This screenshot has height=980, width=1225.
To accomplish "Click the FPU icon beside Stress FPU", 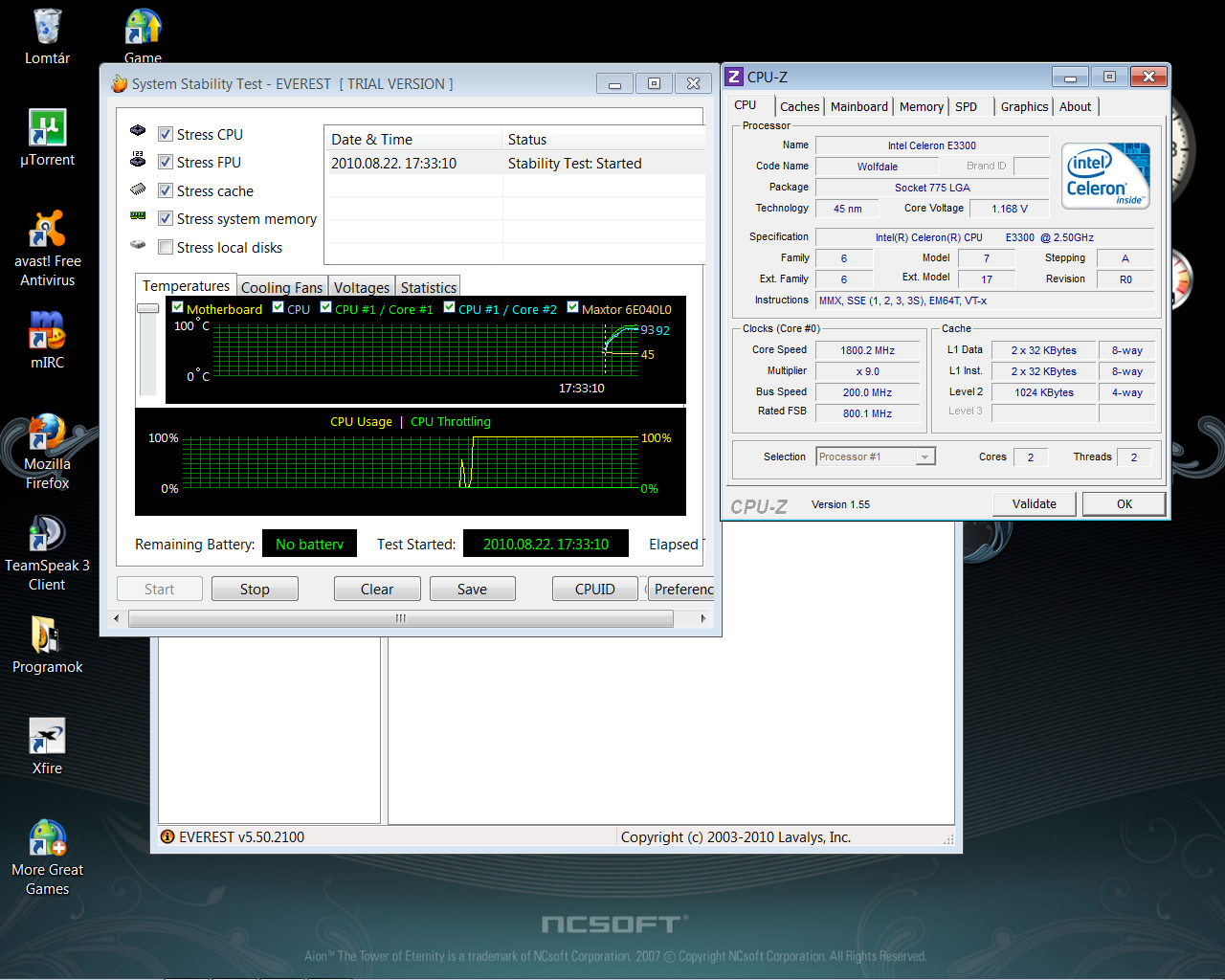I will coord(138,159).
